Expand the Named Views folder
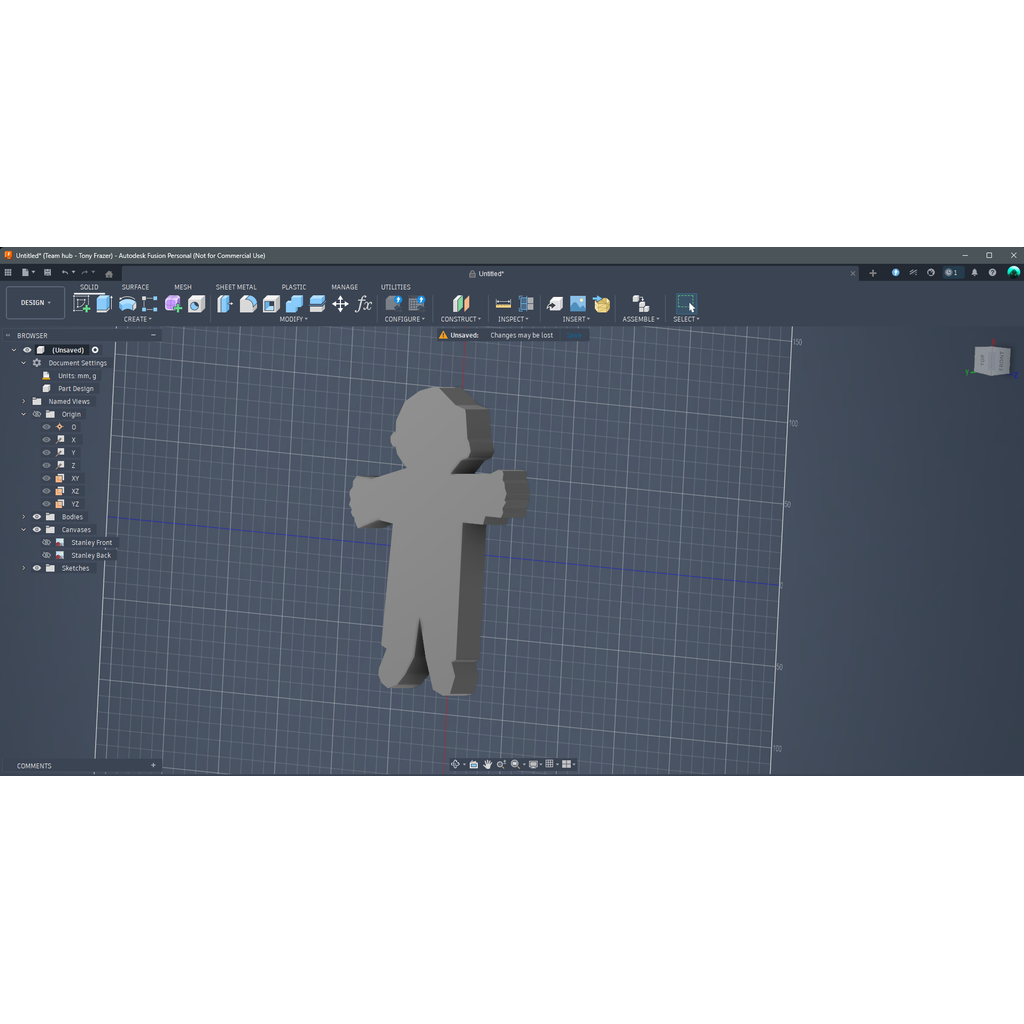Screen dimensions: 1024x1024 [24, 402]
